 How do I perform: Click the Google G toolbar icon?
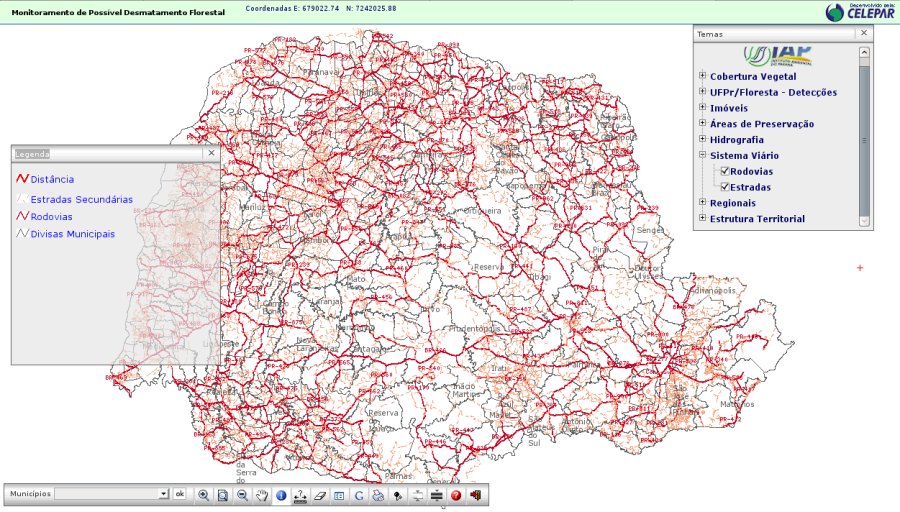click(x=358, y=495)
